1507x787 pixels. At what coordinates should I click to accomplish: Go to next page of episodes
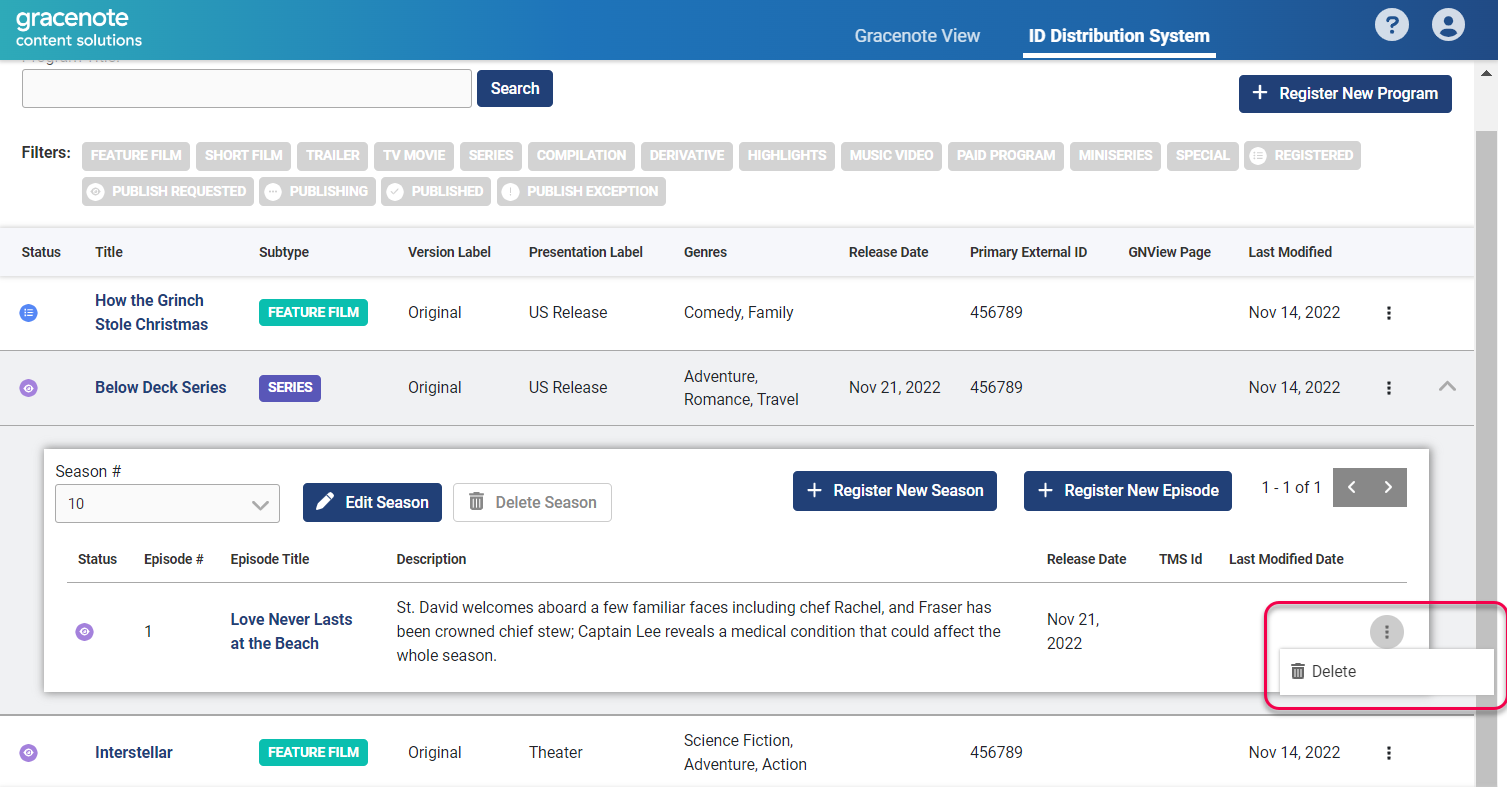1388,488
